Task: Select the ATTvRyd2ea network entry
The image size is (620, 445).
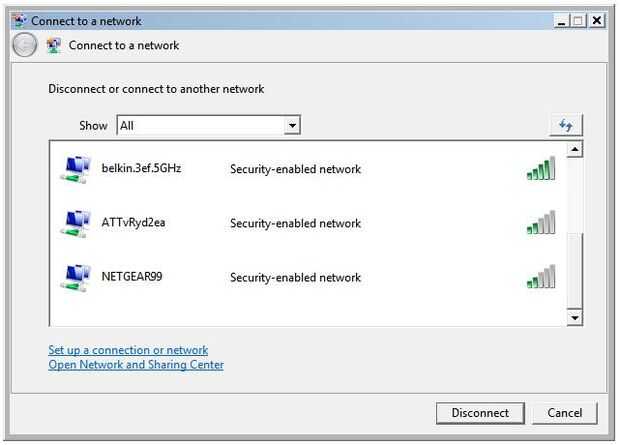Action: (x=133, y=222)
